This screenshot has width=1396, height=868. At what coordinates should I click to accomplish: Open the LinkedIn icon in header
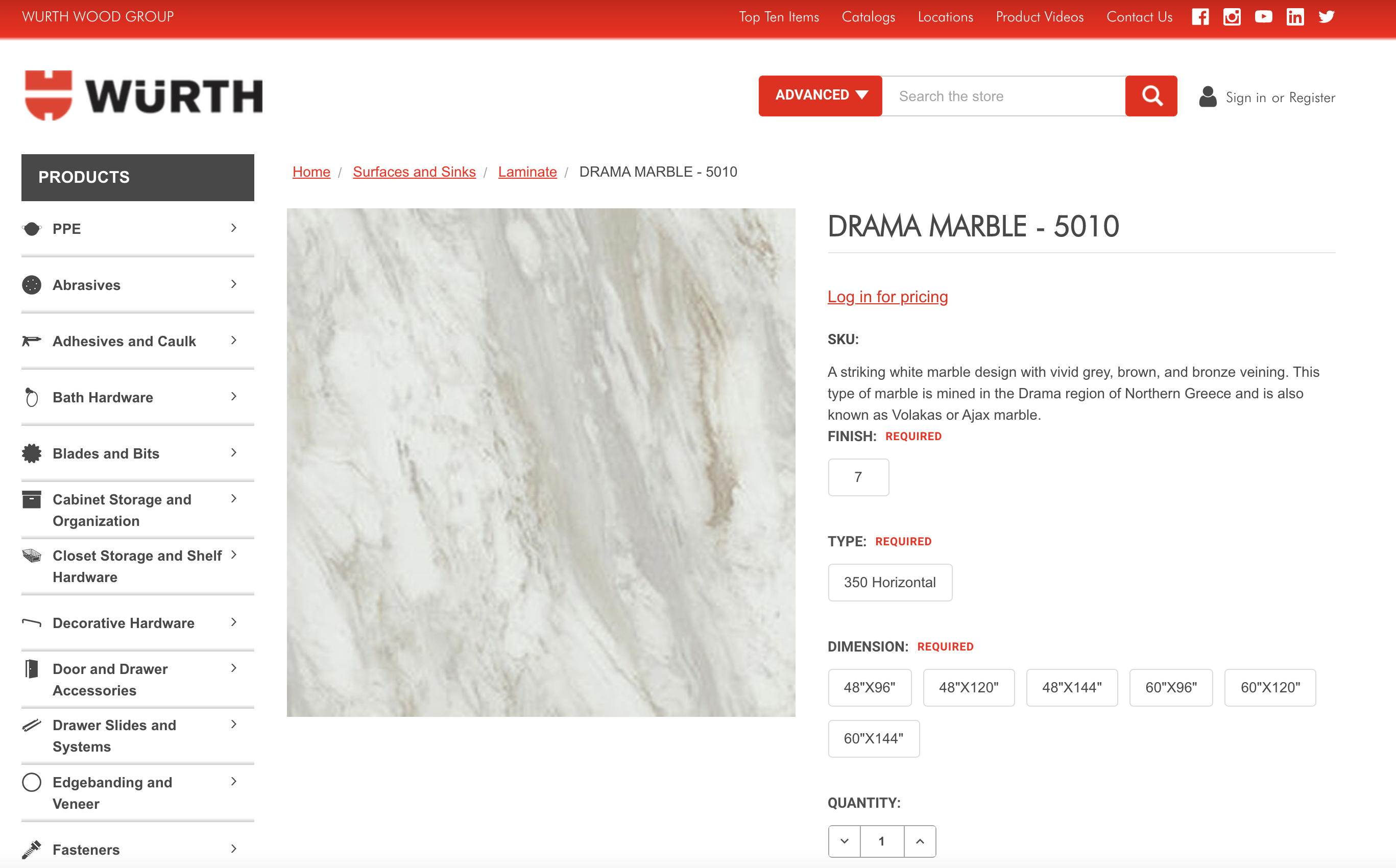1295,17
